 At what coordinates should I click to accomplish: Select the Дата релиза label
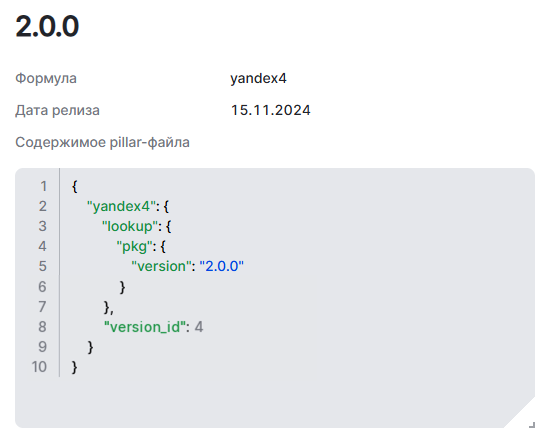coord(57,110)
